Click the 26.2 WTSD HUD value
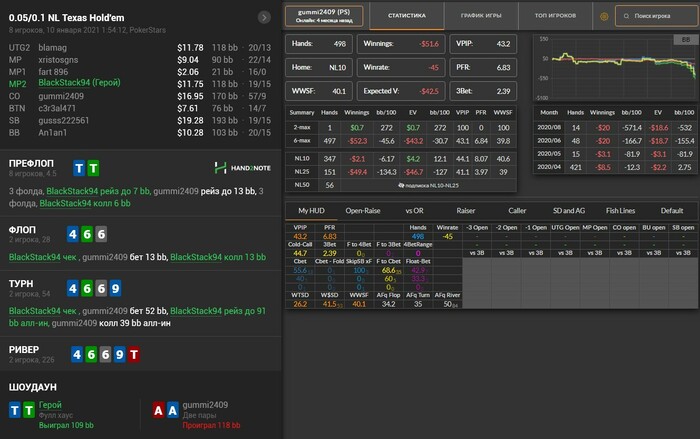 pyautogui.click(x=300, y=304)
